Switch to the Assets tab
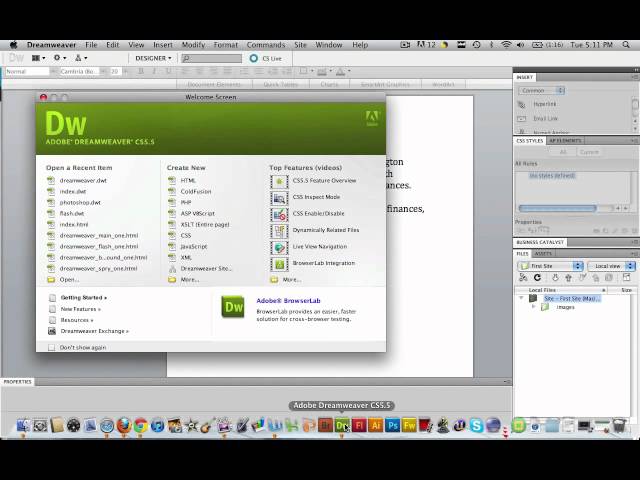This screenshot has height=480, width=640. pos(543,253)
